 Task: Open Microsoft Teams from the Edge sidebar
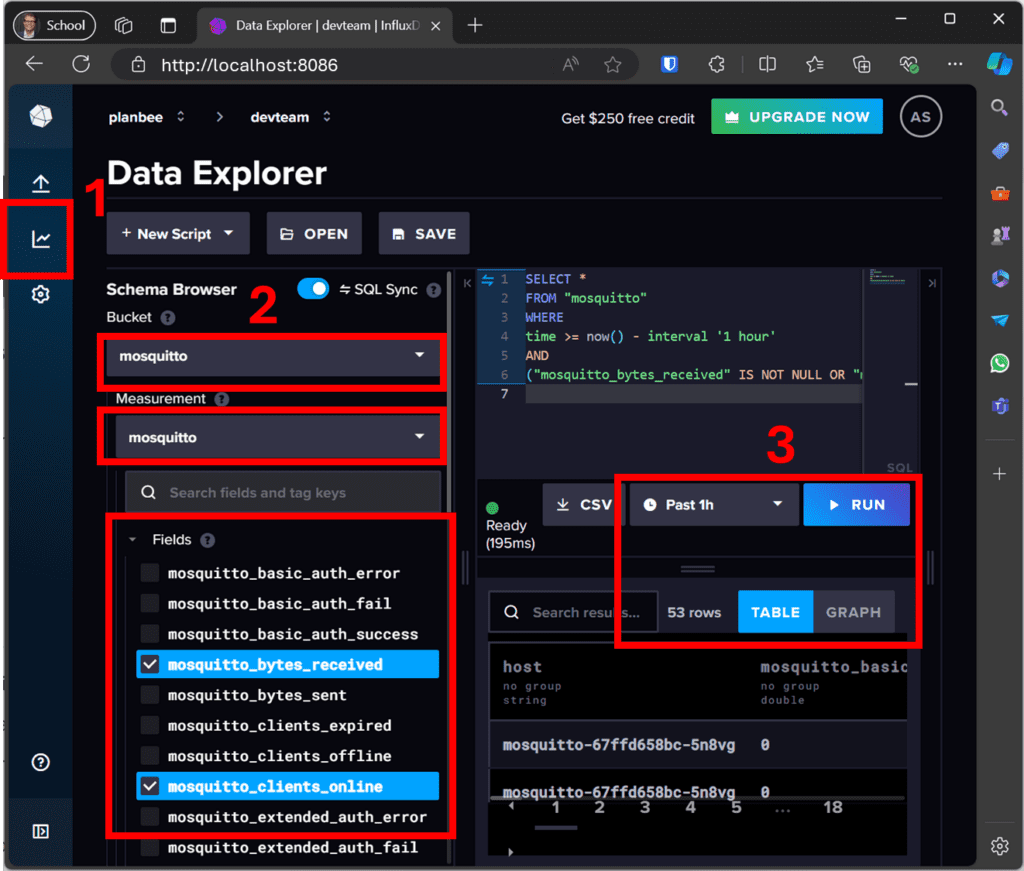point(999,405)
